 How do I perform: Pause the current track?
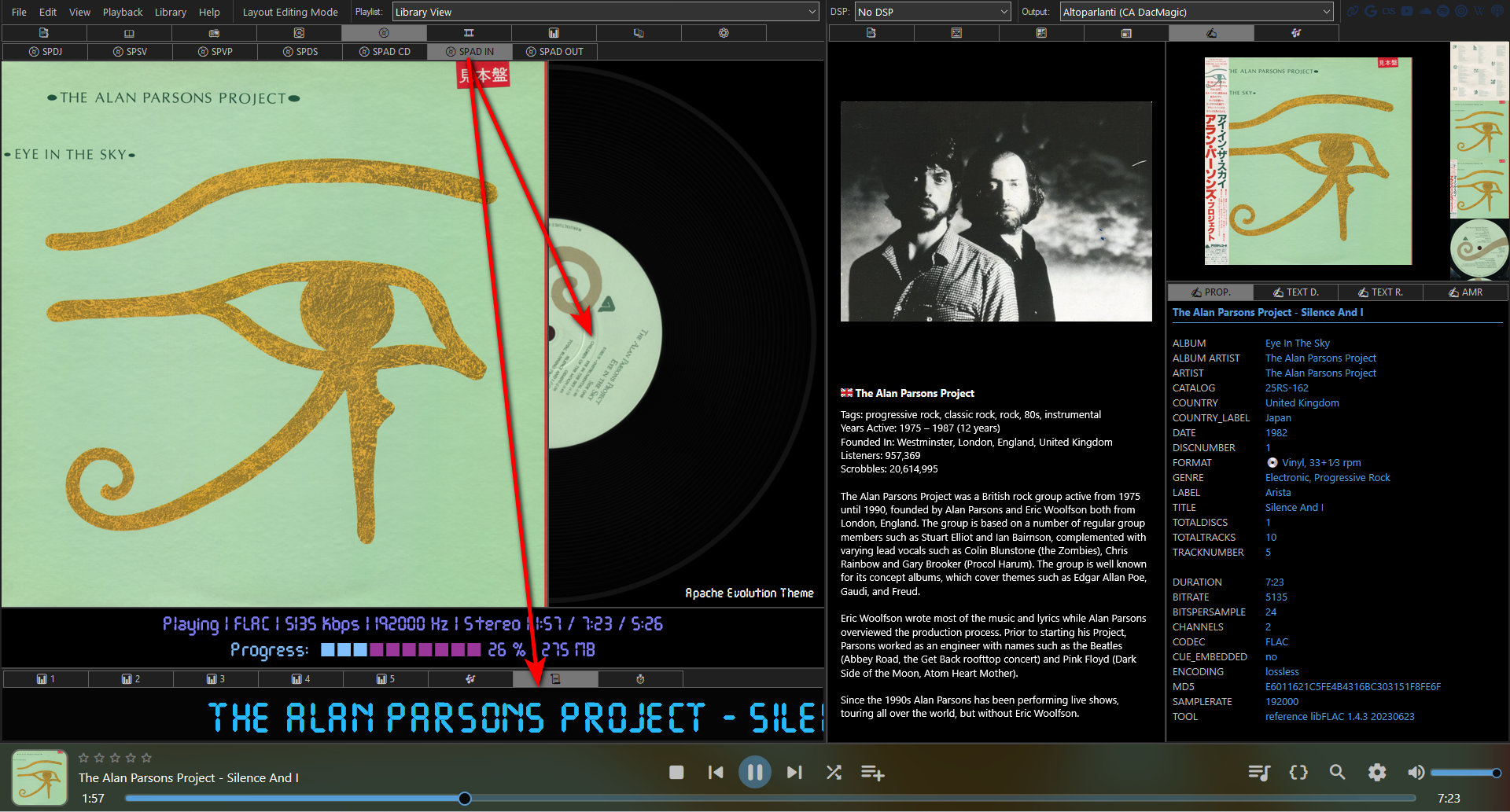[x=754, y=773]
